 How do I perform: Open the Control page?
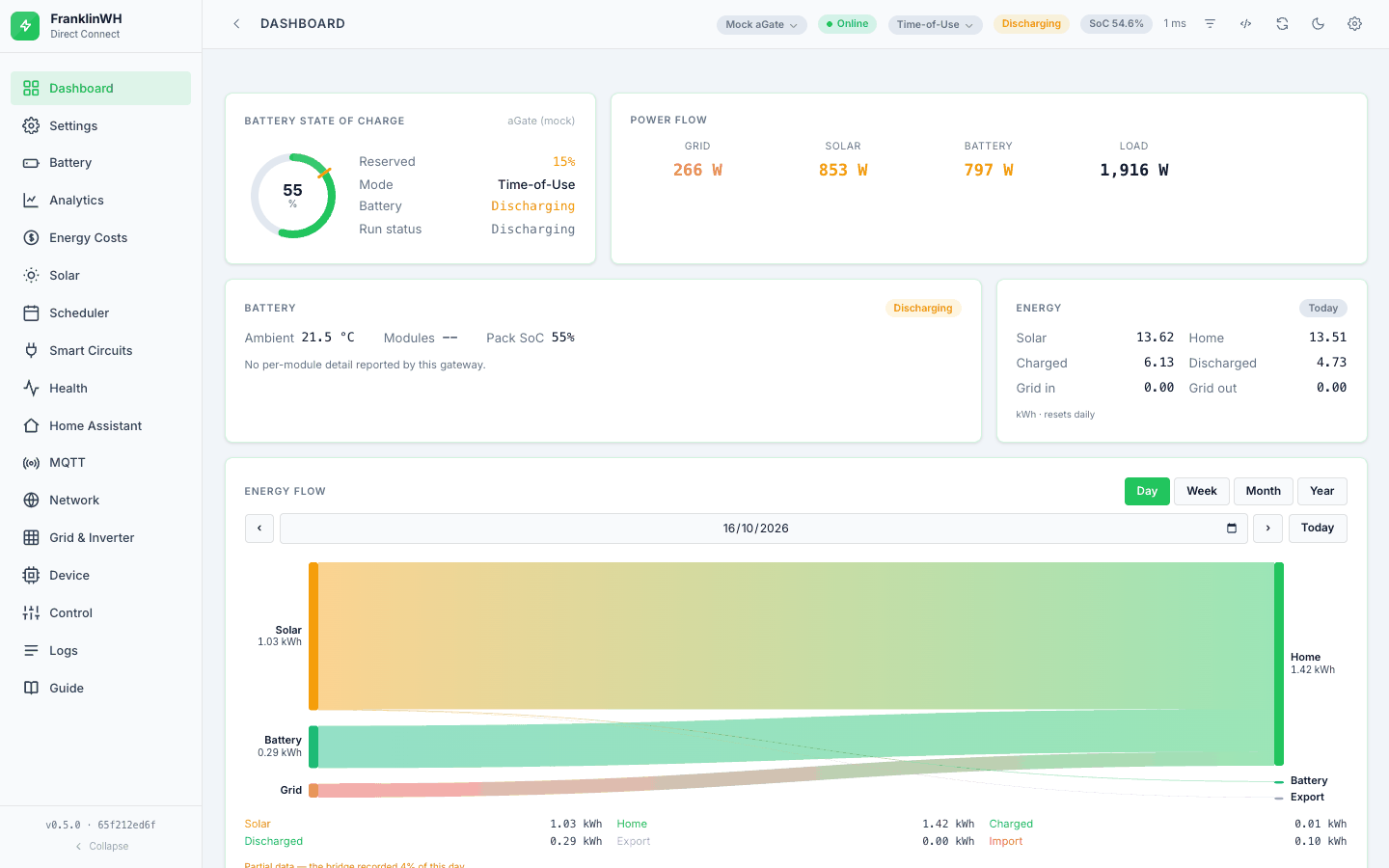pyautogui.click(x=100, y=613)
